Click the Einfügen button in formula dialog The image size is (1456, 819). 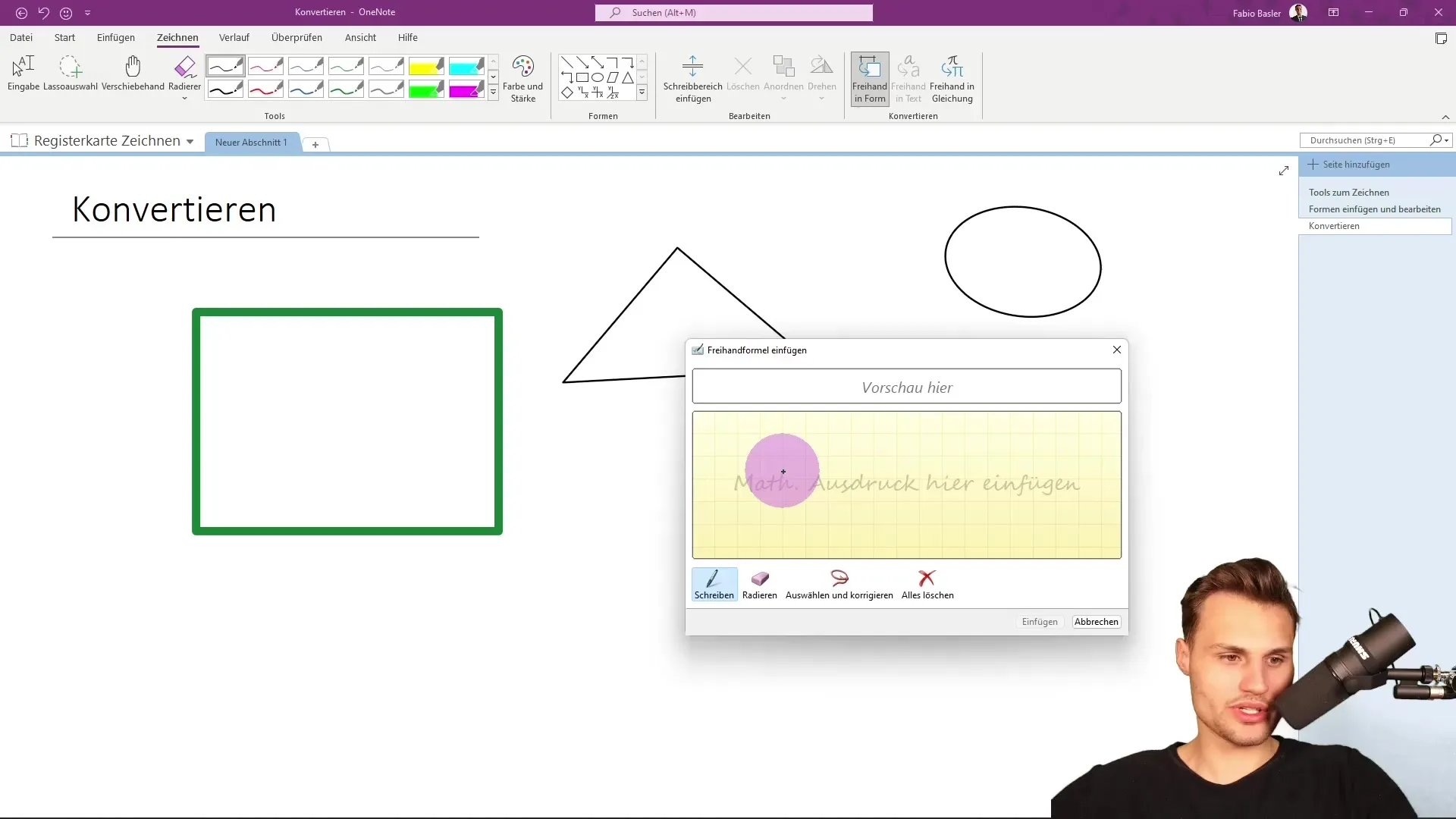(1040, 622)
